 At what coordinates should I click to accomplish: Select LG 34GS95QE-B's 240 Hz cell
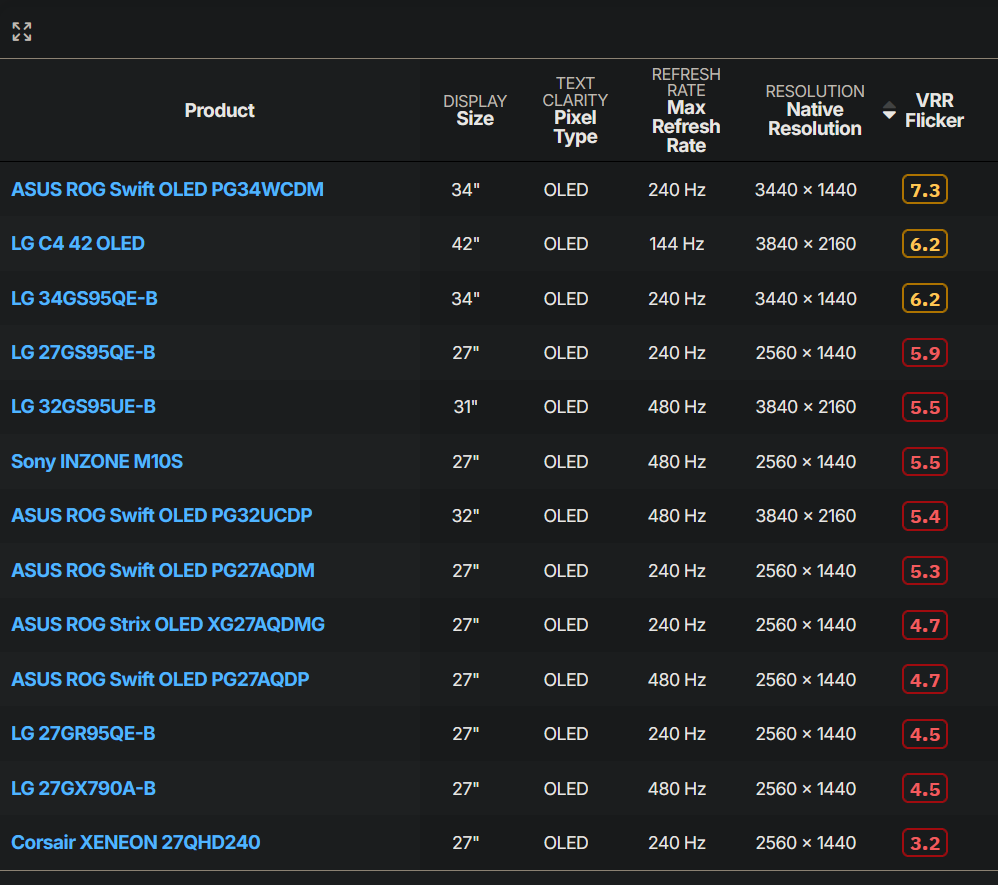point(677,299)
